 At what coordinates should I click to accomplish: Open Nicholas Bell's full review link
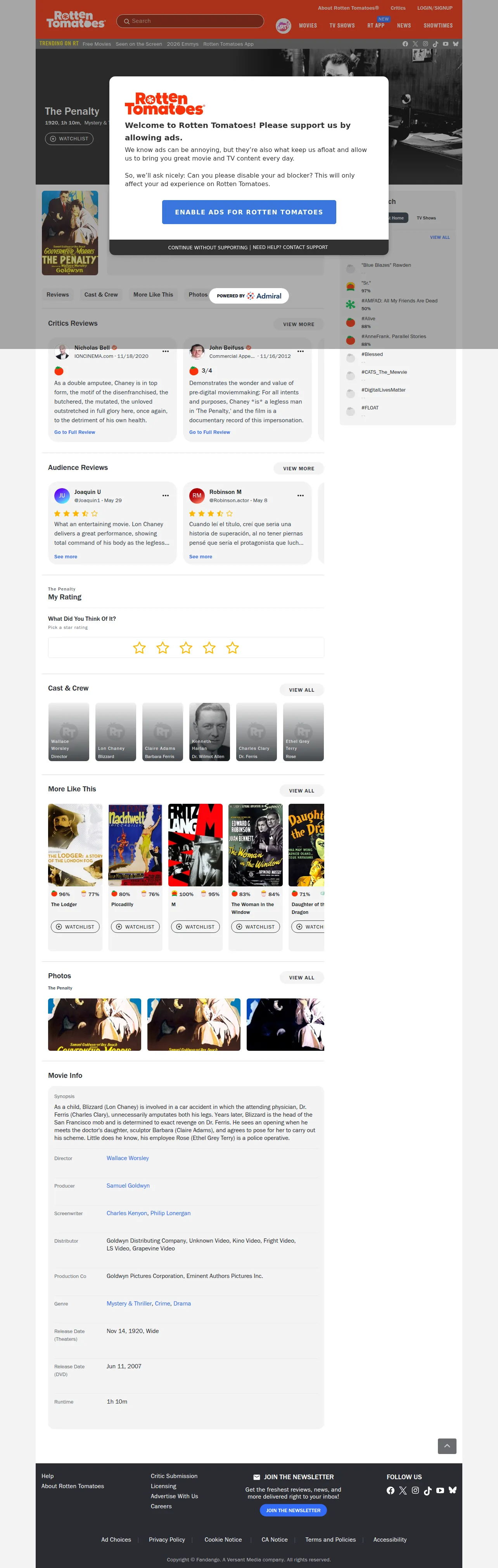(x=75, y=432)
